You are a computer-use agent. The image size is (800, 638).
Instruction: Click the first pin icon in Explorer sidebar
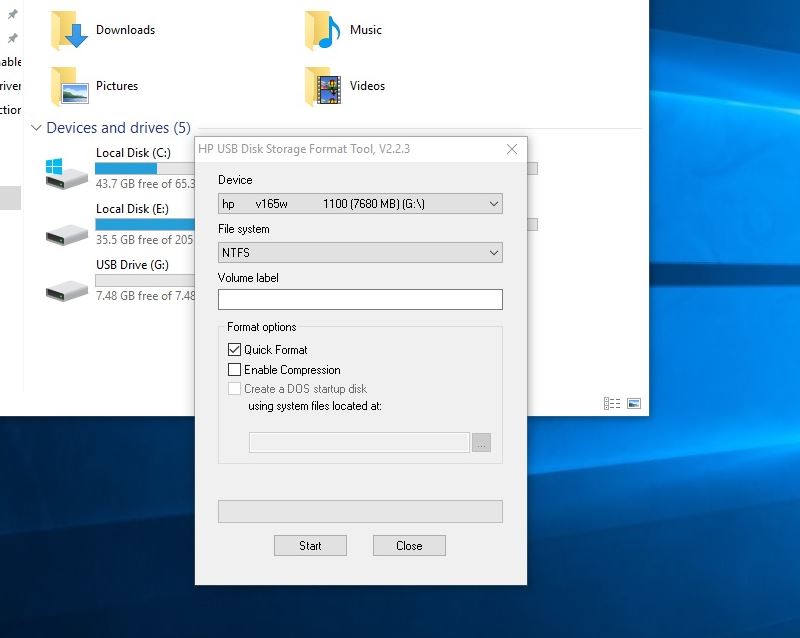point(13,14)
